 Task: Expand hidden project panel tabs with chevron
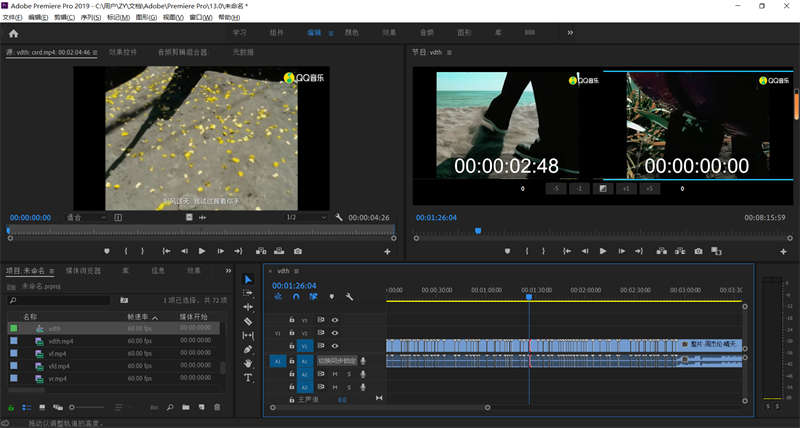[x=228, y=271]
